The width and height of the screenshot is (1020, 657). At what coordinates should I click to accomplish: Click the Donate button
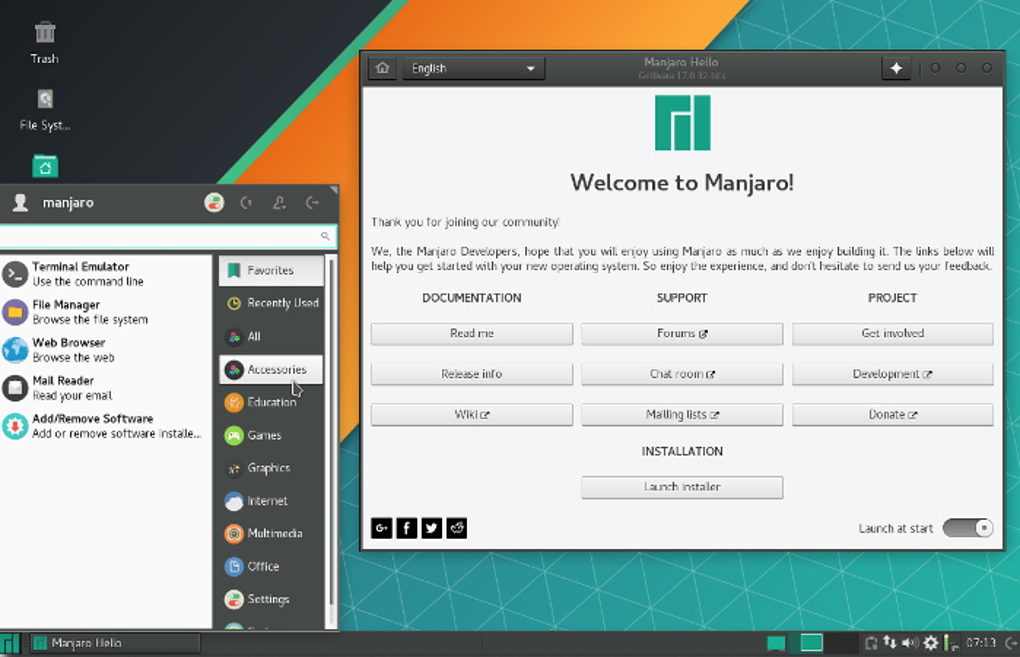point(892,414)
